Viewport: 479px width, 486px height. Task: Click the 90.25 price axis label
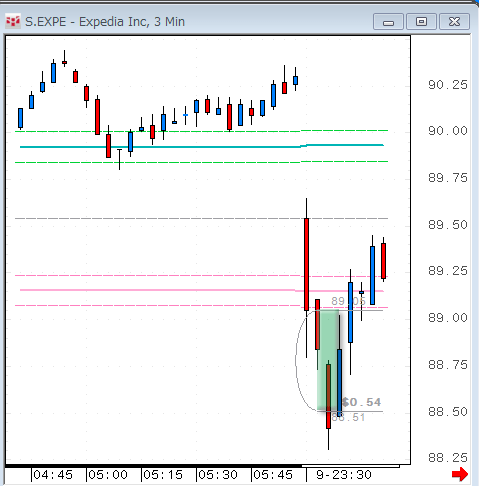tap(448, 85)
